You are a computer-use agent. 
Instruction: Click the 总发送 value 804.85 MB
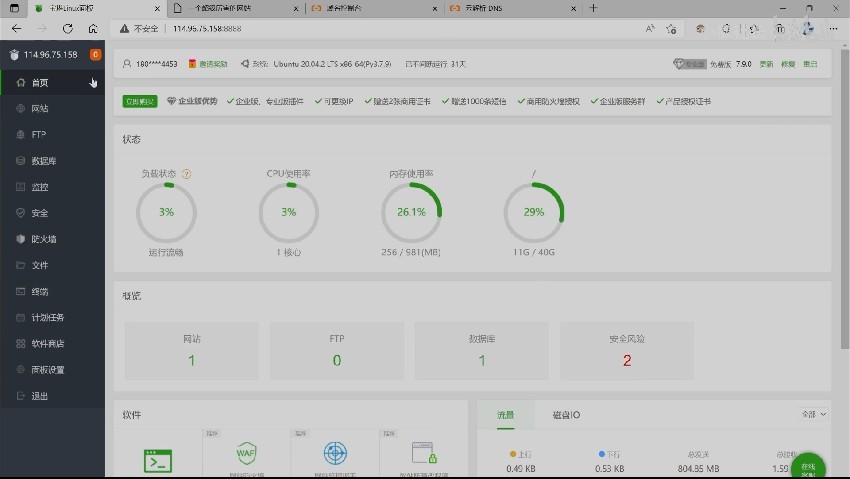click(x=698, y=469)
